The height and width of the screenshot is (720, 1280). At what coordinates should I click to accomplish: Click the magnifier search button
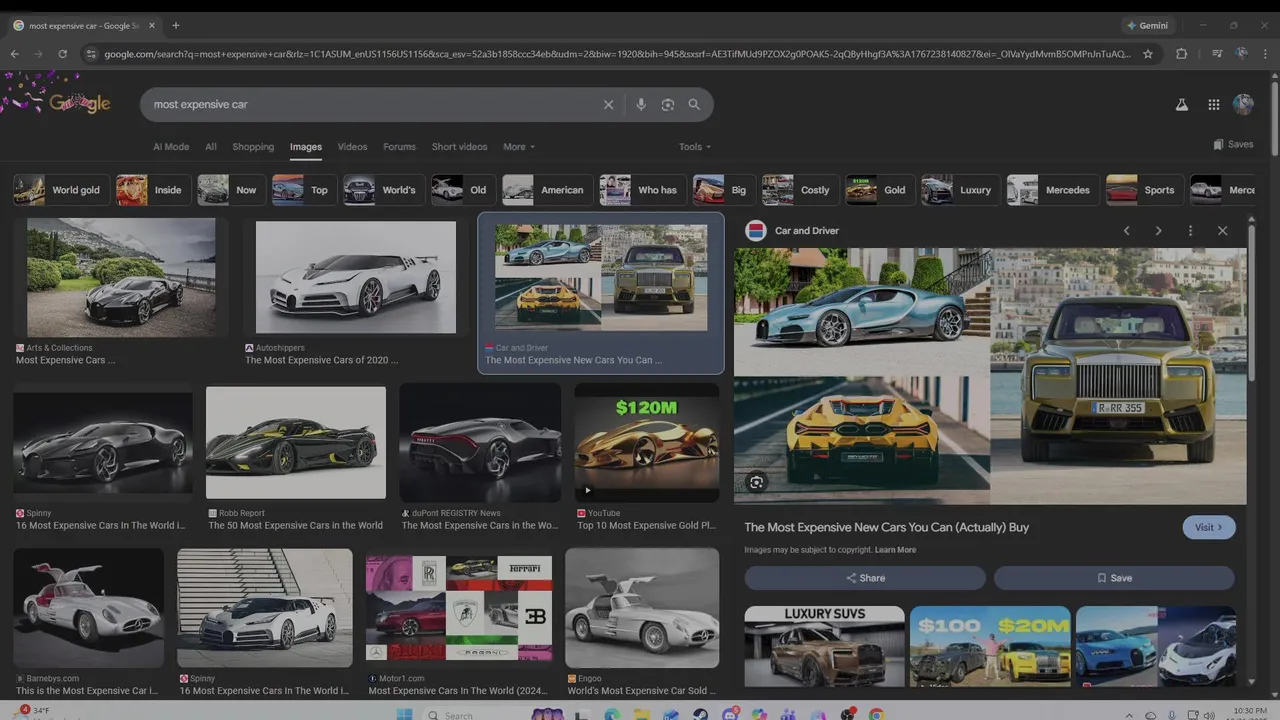(x=694, y=104)
